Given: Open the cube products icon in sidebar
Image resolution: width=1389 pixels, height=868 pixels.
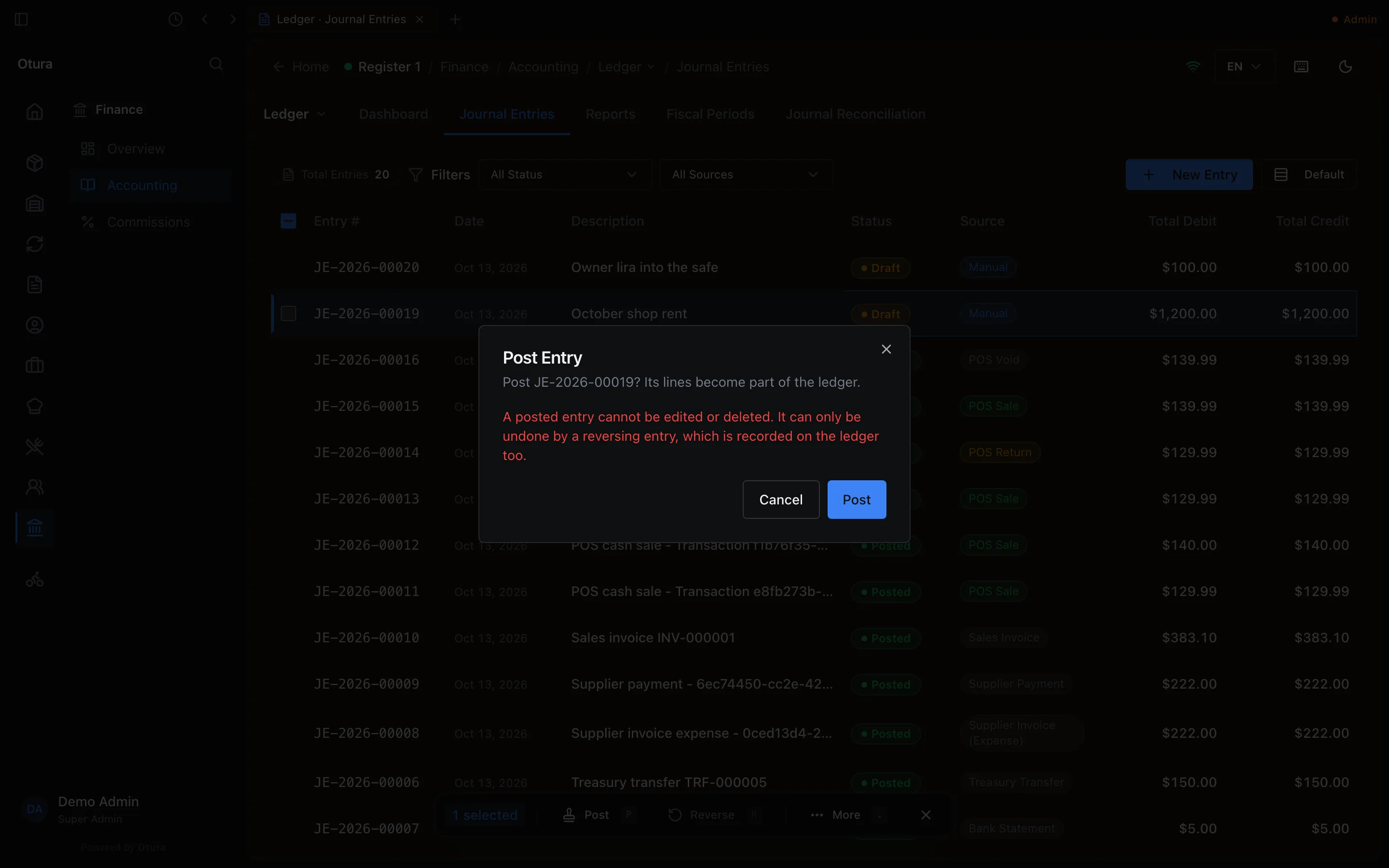Looking at the screenshot, I should [x=35, y=163].
